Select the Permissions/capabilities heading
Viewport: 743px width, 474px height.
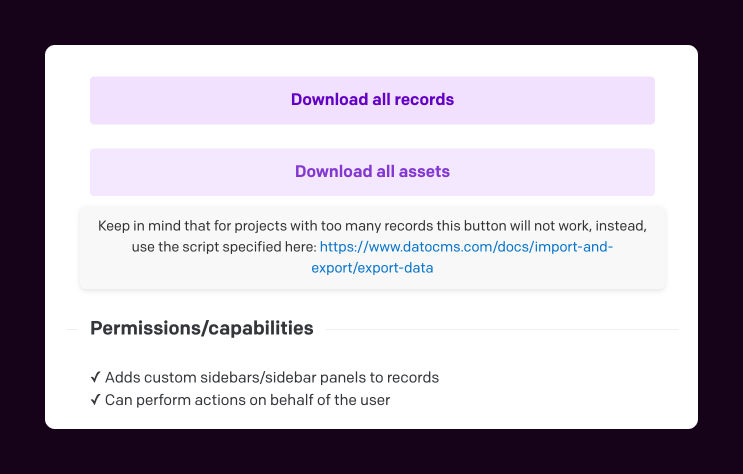202,328
